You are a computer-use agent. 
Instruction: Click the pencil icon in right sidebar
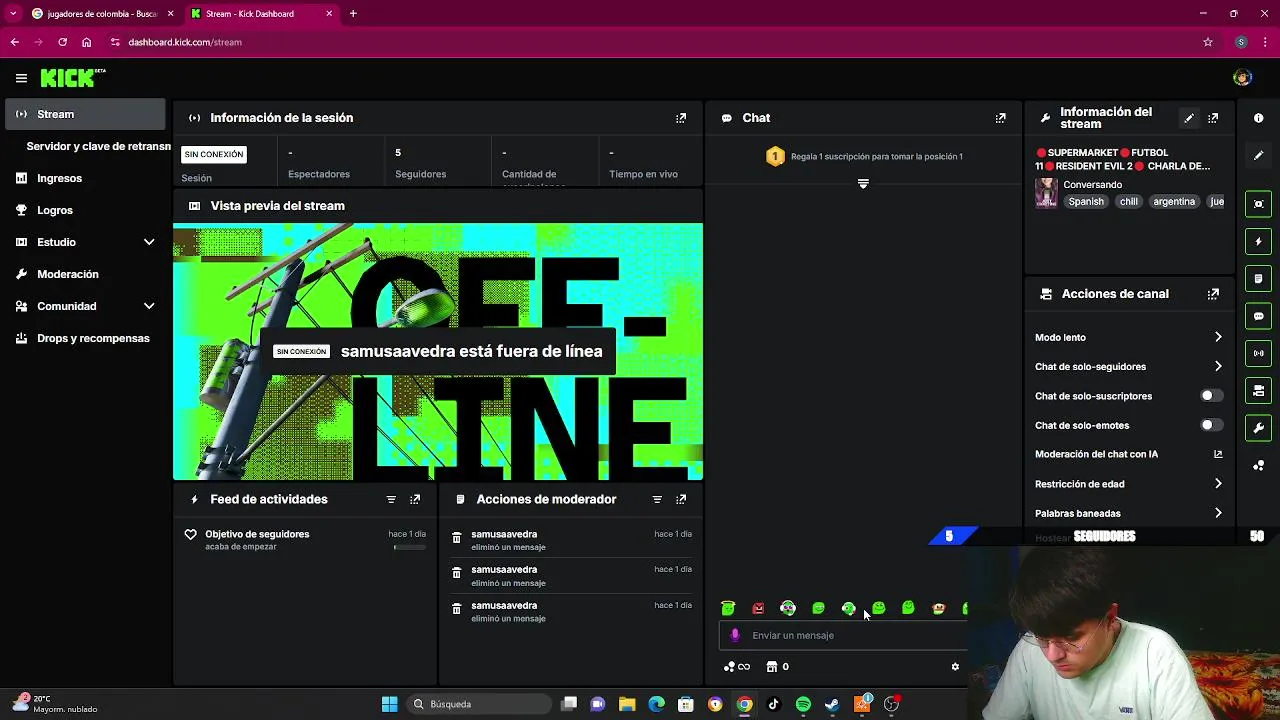1258,155
